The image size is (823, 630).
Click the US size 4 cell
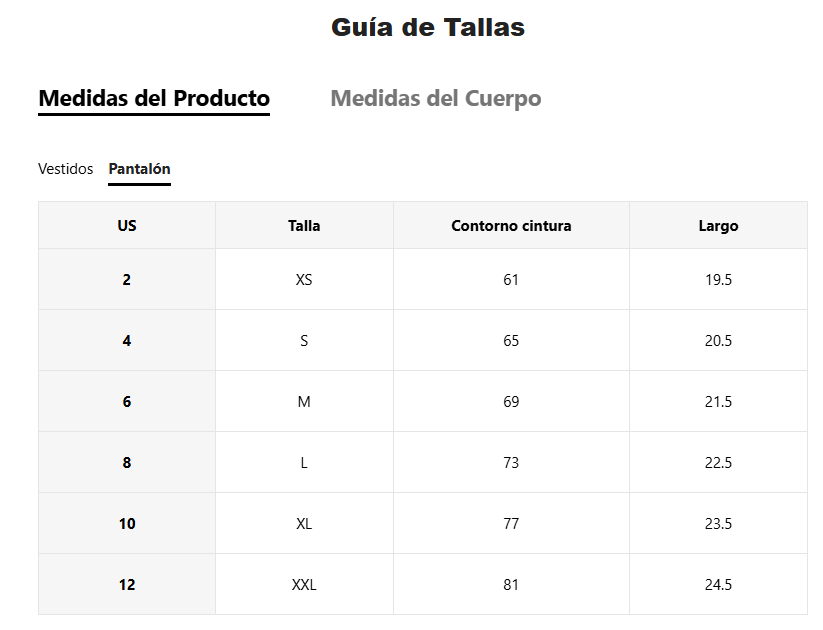pyautogui.click(x=127, y=340)
